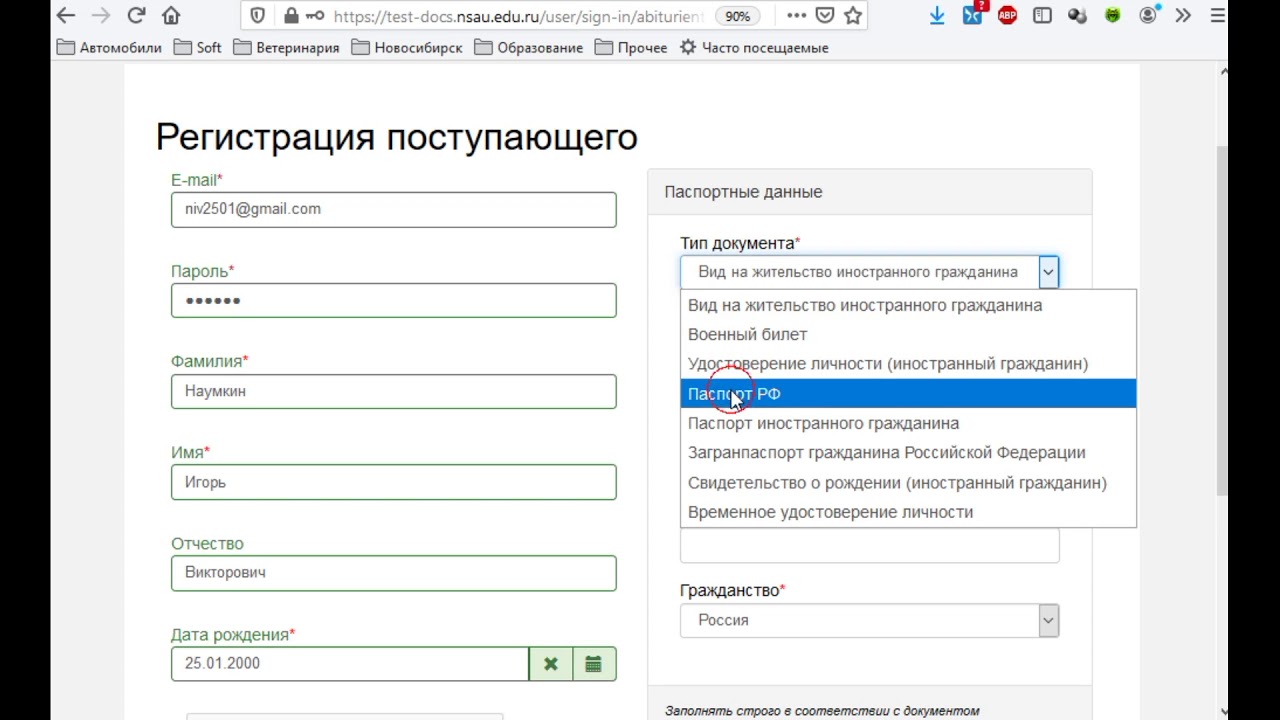Open the Гражданство dropdown showing Россия

tap(869, 620)
